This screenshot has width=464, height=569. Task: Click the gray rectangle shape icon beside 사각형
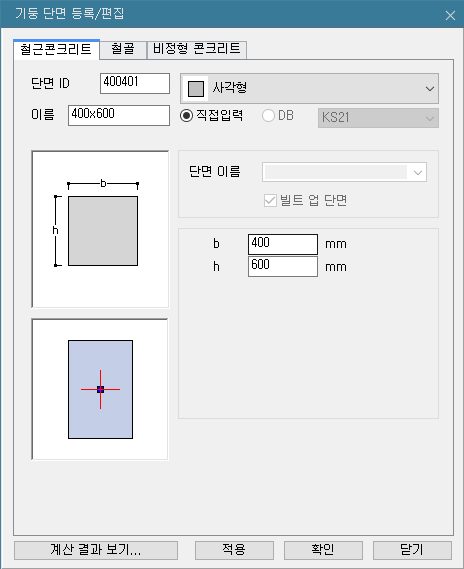(x=196, y=89)
